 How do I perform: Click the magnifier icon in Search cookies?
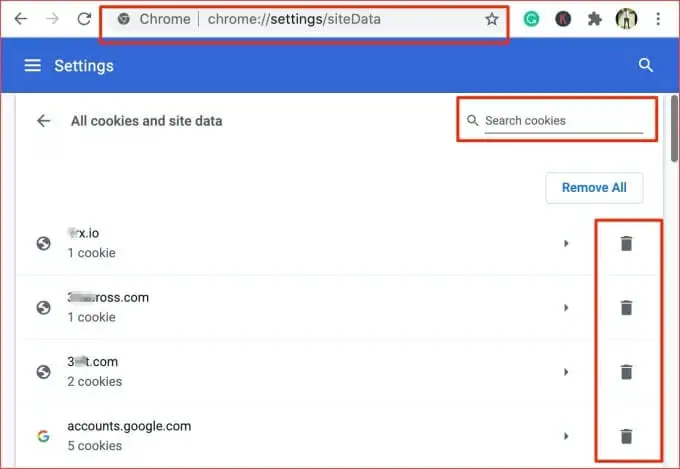click(473, 120)
